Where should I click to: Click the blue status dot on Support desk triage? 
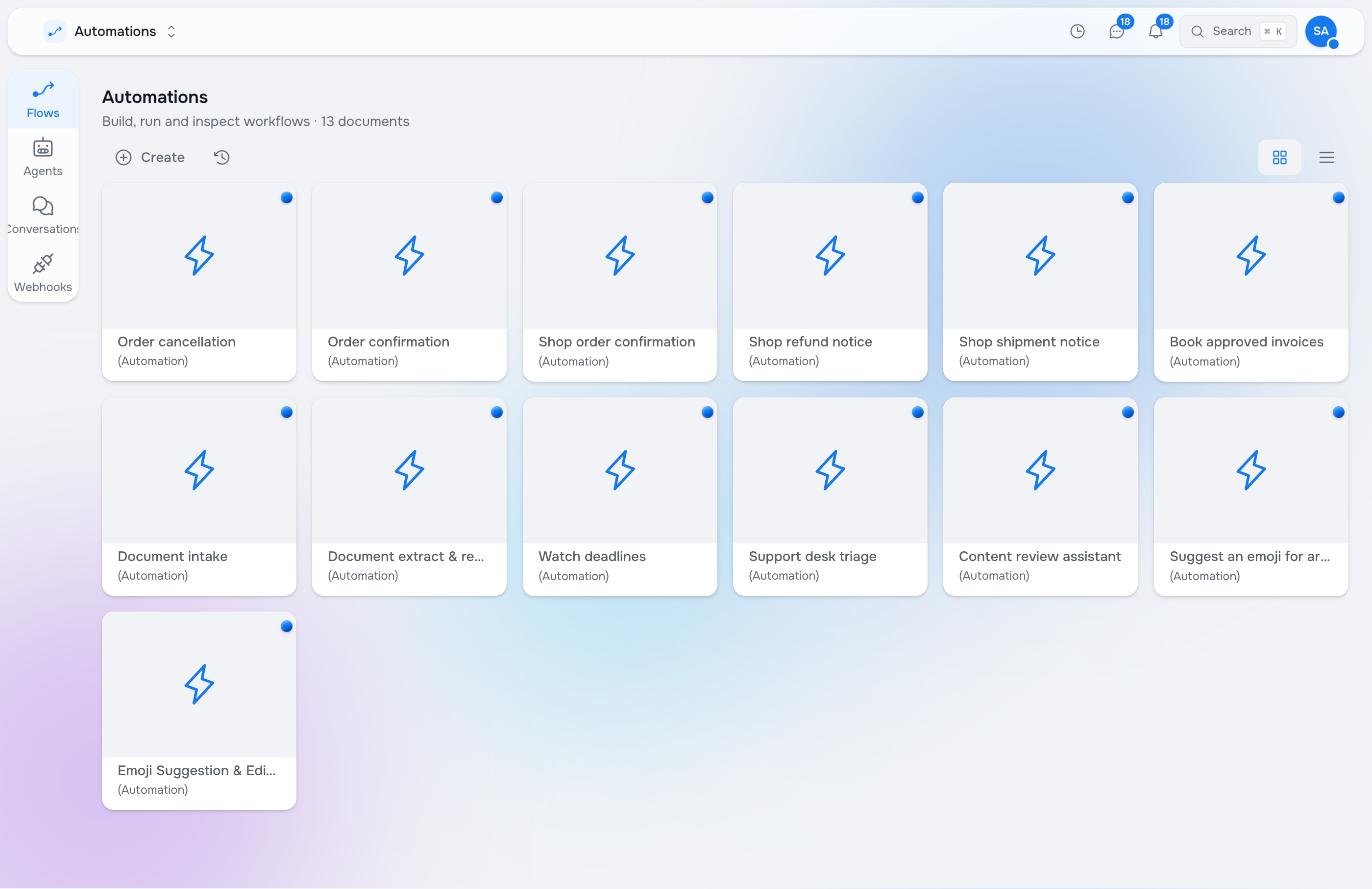click(x=917, y=412)
